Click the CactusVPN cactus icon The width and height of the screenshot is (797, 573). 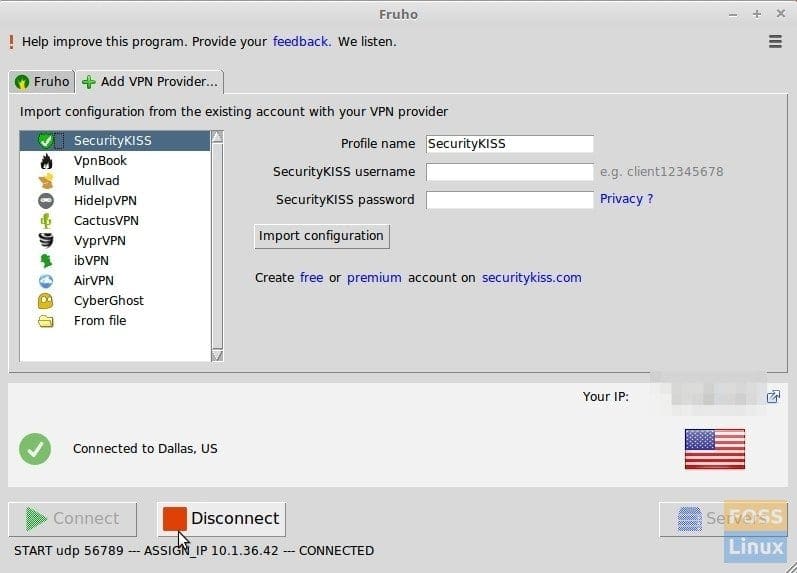click(46, 221)
